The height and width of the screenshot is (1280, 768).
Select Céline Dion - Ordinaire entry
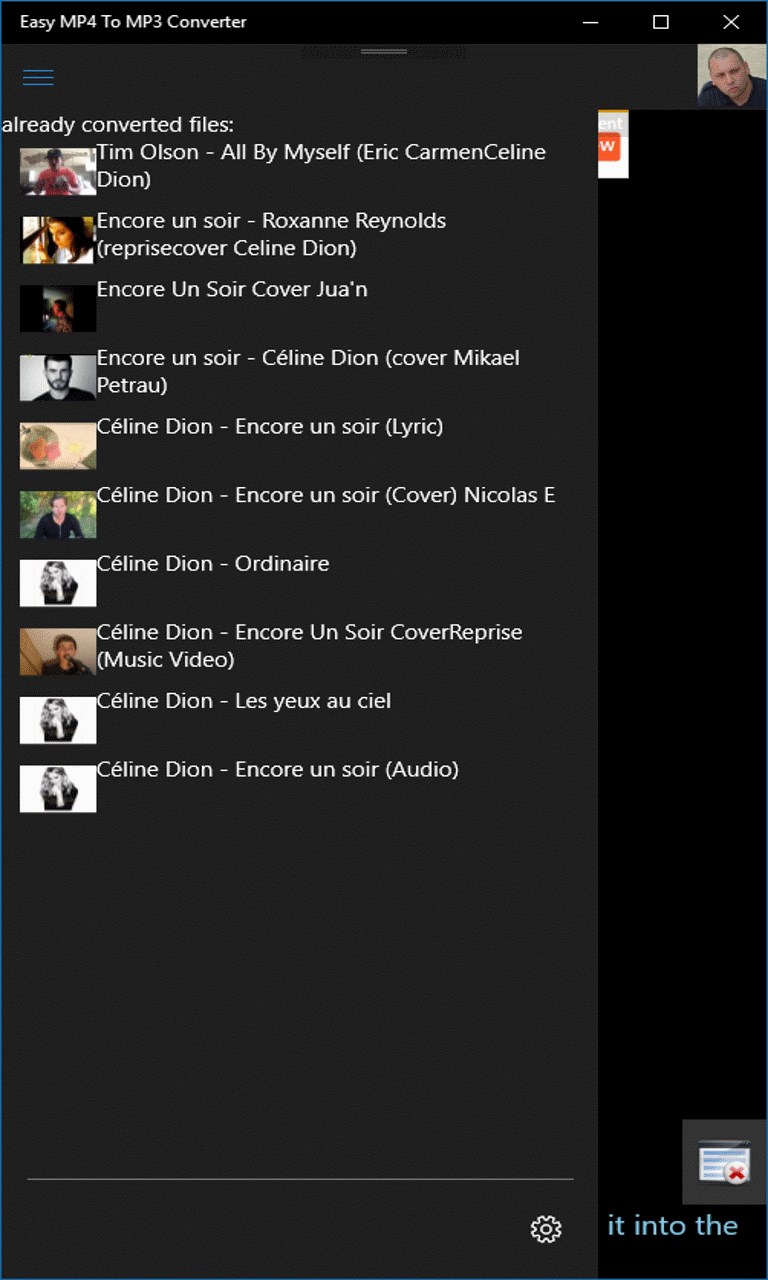tap(213, 564)
